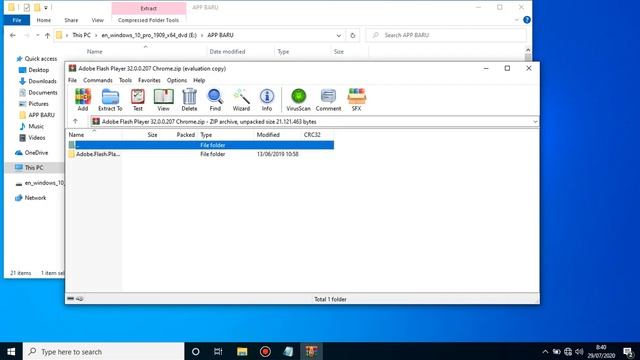Expand Explorer address bar history dropdown
The height and width of the screenshot is (360, 640).
tap(338, 36)
